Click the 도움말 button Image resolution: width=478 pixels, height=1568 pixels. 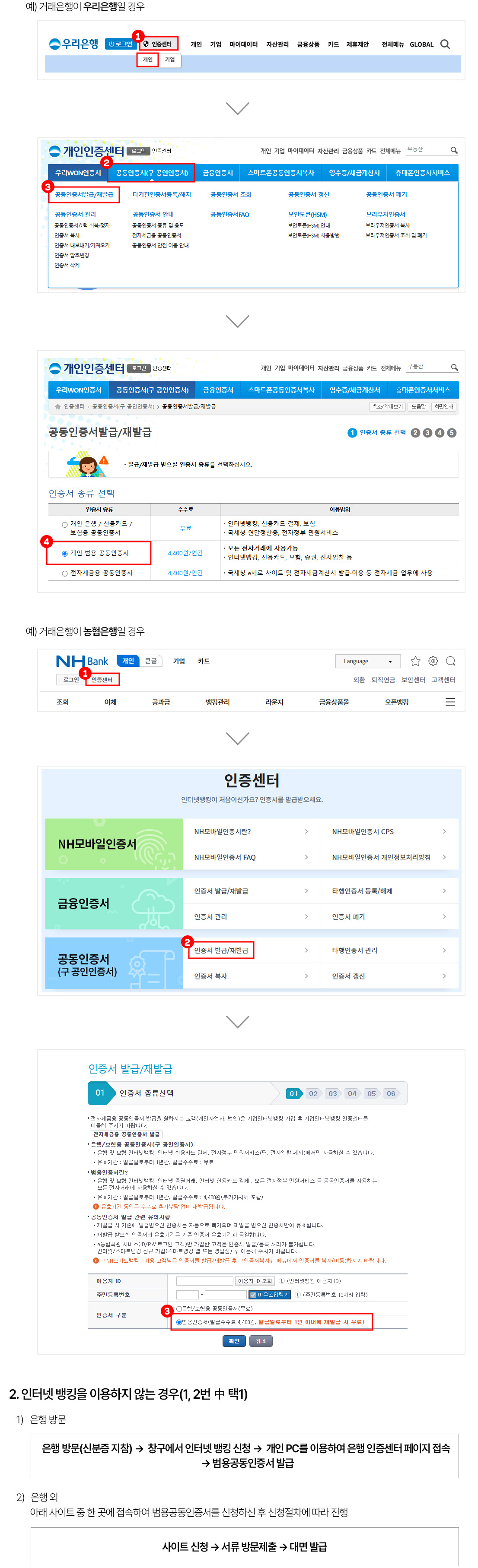pos(418,407)
